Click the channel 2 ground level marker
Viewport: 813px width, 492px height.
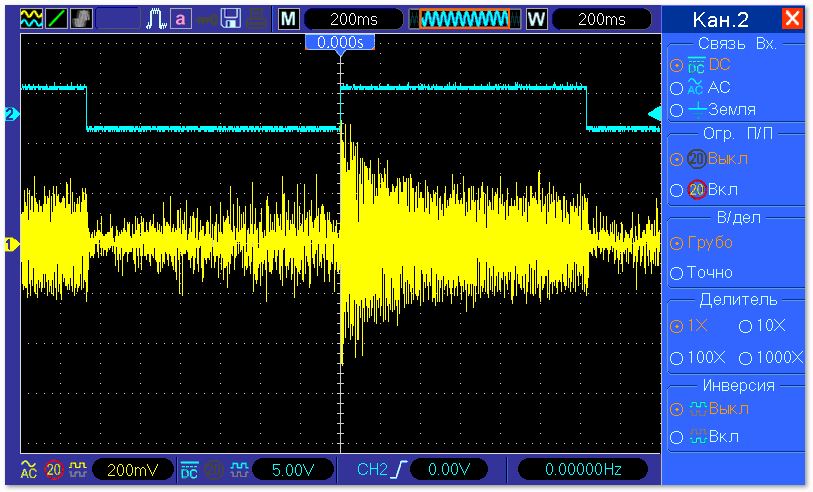click(x=12, y=114)
